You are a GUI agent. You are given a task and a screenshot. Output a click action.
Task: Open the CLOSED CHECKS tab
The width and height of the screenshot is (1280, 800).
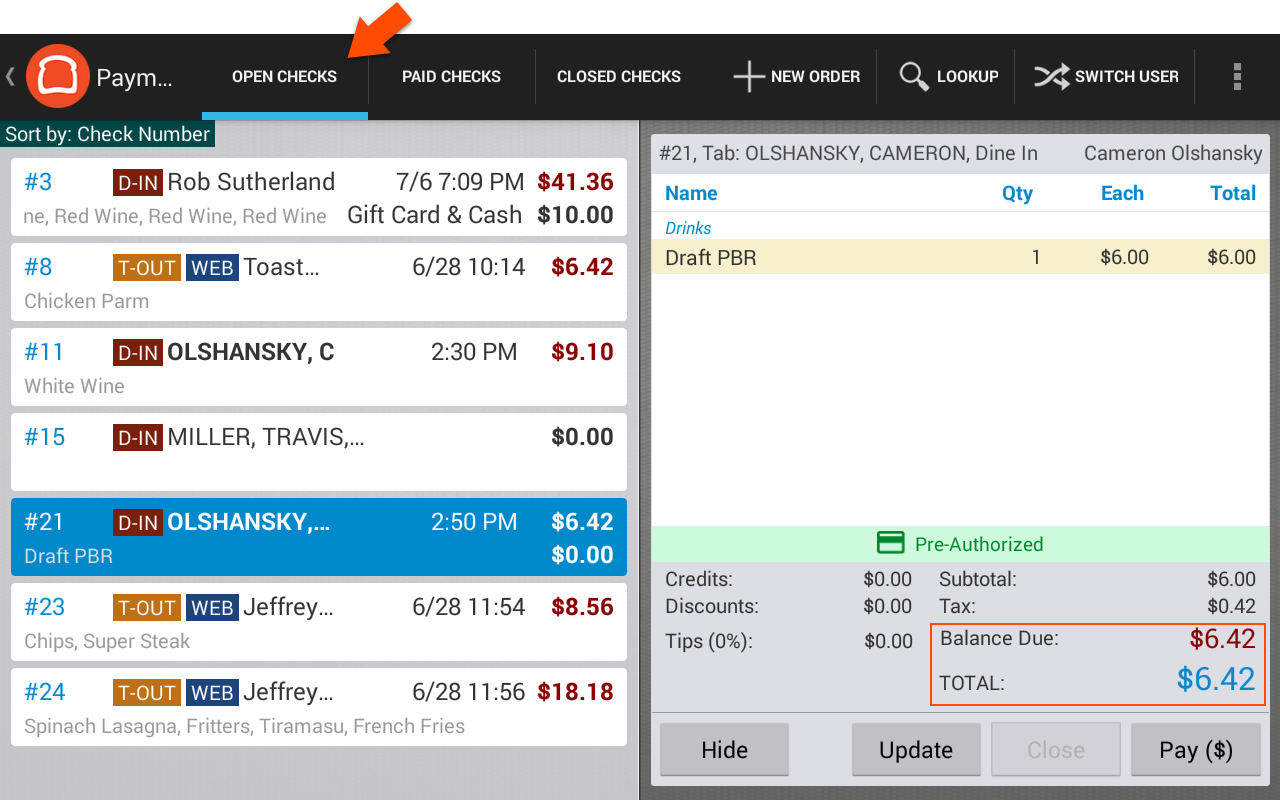coord(618,76)
